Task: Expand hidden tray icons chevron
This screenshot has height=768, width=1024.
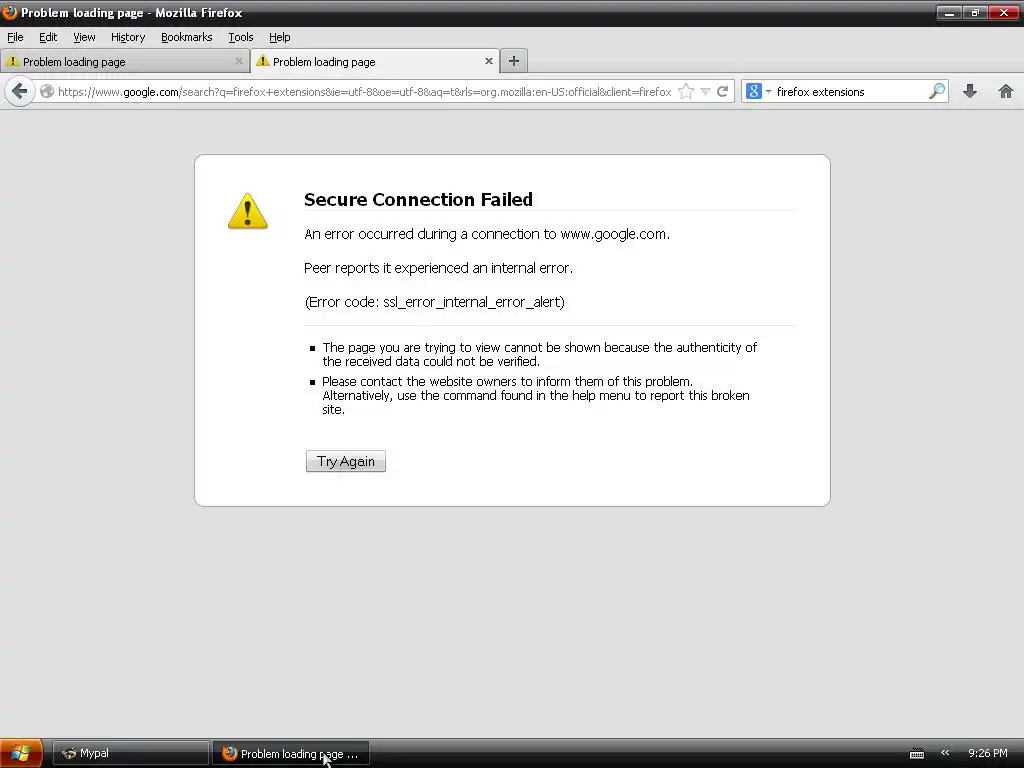Action: (x=945, y=753)
